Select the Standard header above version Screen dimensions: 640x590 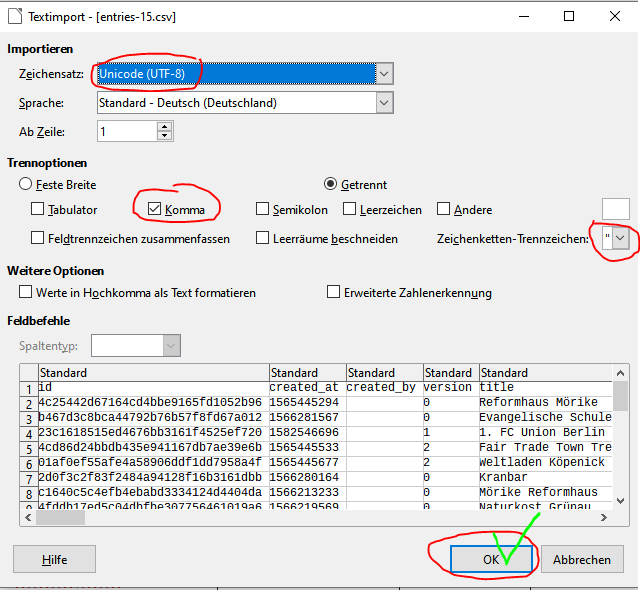pos(451,373)
